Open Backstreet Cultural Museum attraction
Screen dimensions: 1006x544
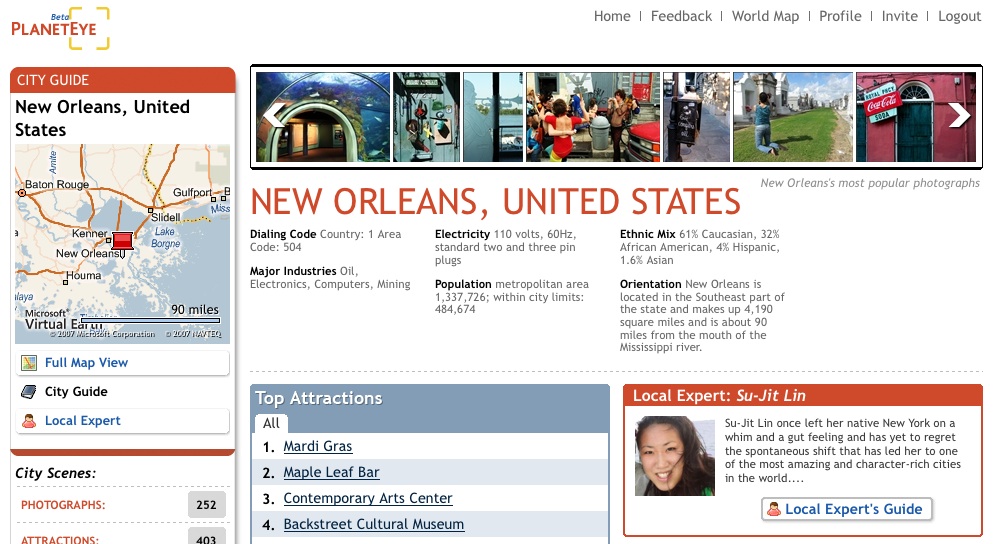[373, 524]
